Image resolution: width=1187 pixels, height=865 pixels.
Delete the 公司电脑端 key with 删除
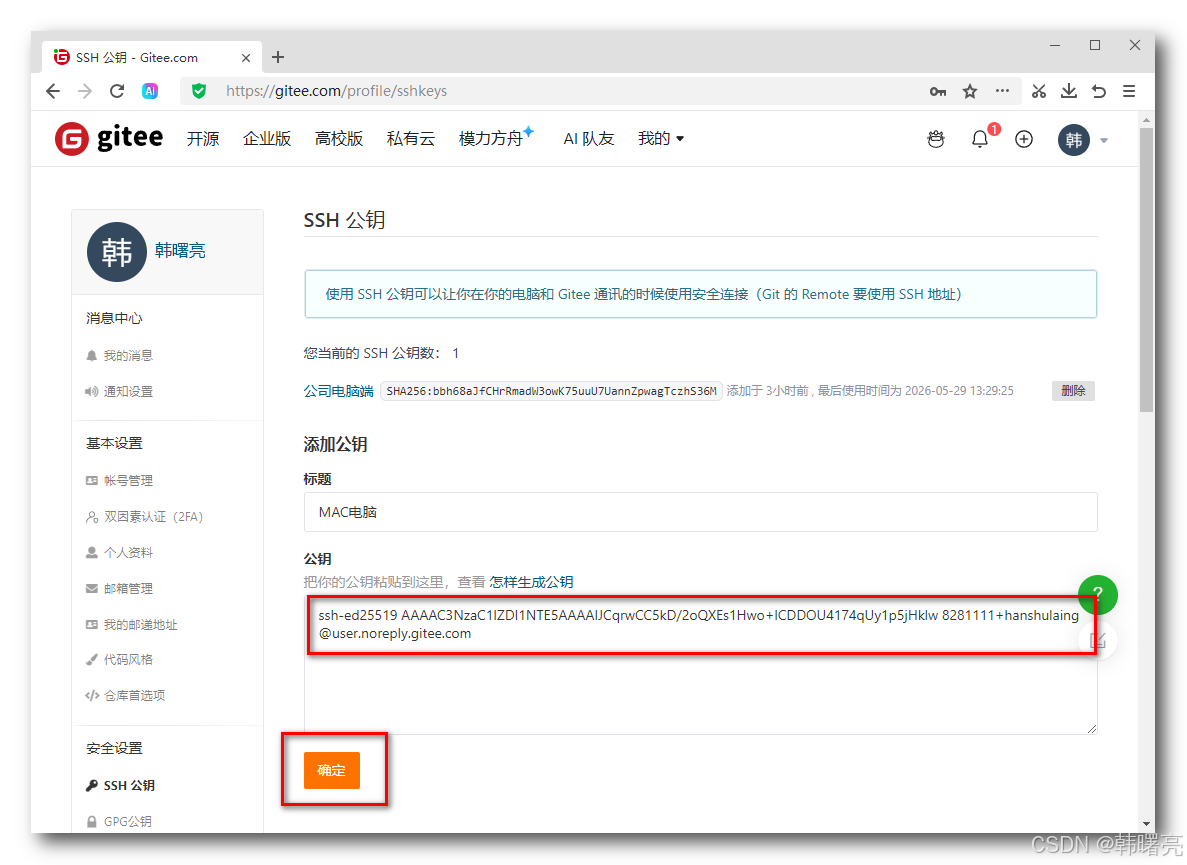coord(1073,391)
